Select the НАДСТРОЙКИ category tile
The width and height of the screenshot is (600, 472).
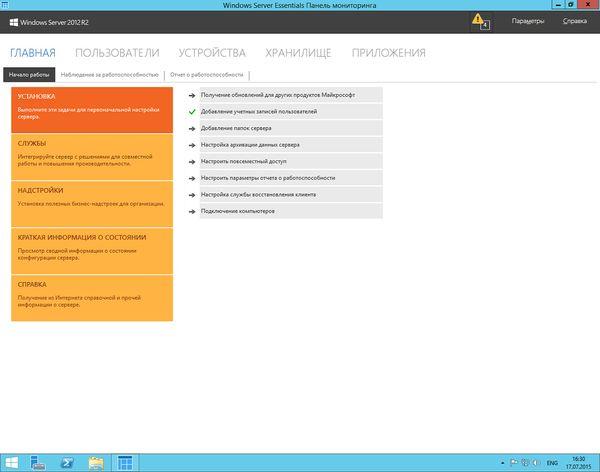click(x=92, y=204)
